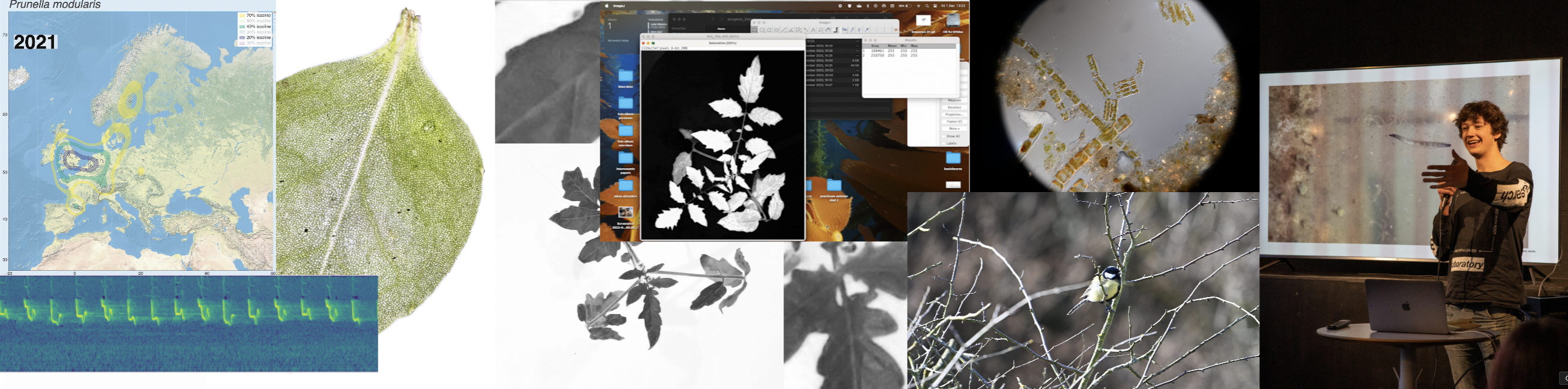Screen dimensions: 1568x389
Task: Toggle the Labels checkbox in ROI Manager
Action: (x=944, y=143)
